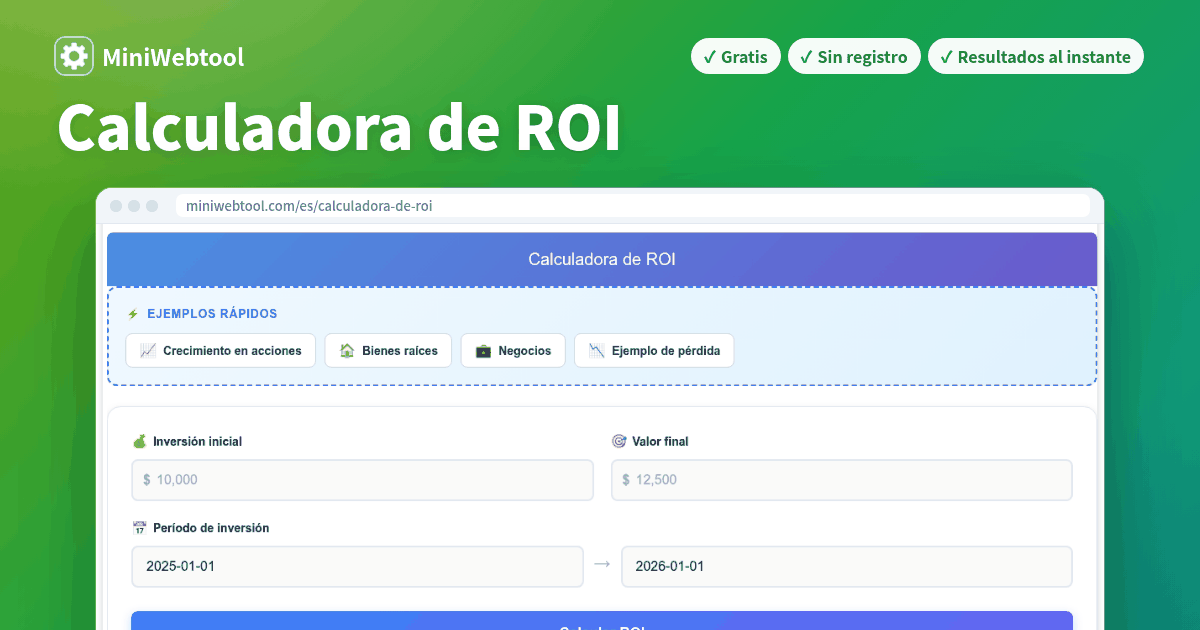Click the Valor final label
This screenshot has width=1200, height=630.
[x=660, y=441]
